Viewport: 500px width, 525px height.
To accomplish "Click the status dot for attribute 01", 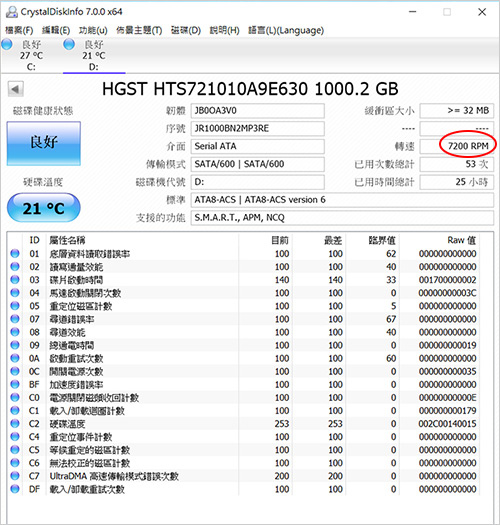I will (x=15, y=253).
